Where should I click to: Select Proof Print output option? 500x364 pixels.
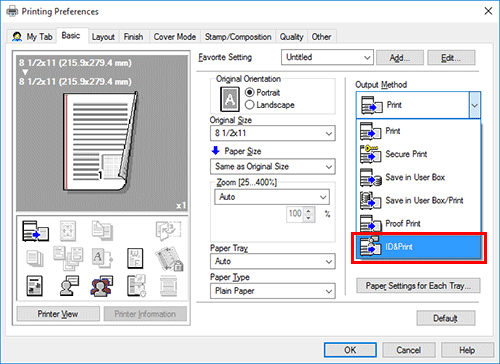(x=419, y=224)
